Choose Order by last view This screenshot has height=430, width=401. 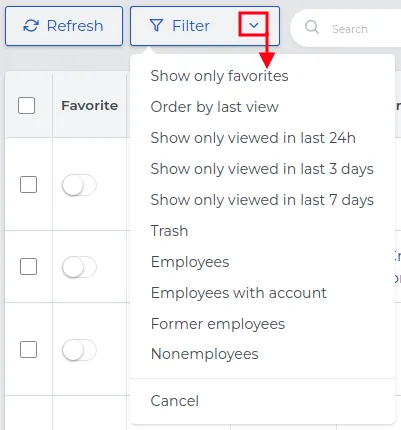pyautogui.click(x=214, y=107)
